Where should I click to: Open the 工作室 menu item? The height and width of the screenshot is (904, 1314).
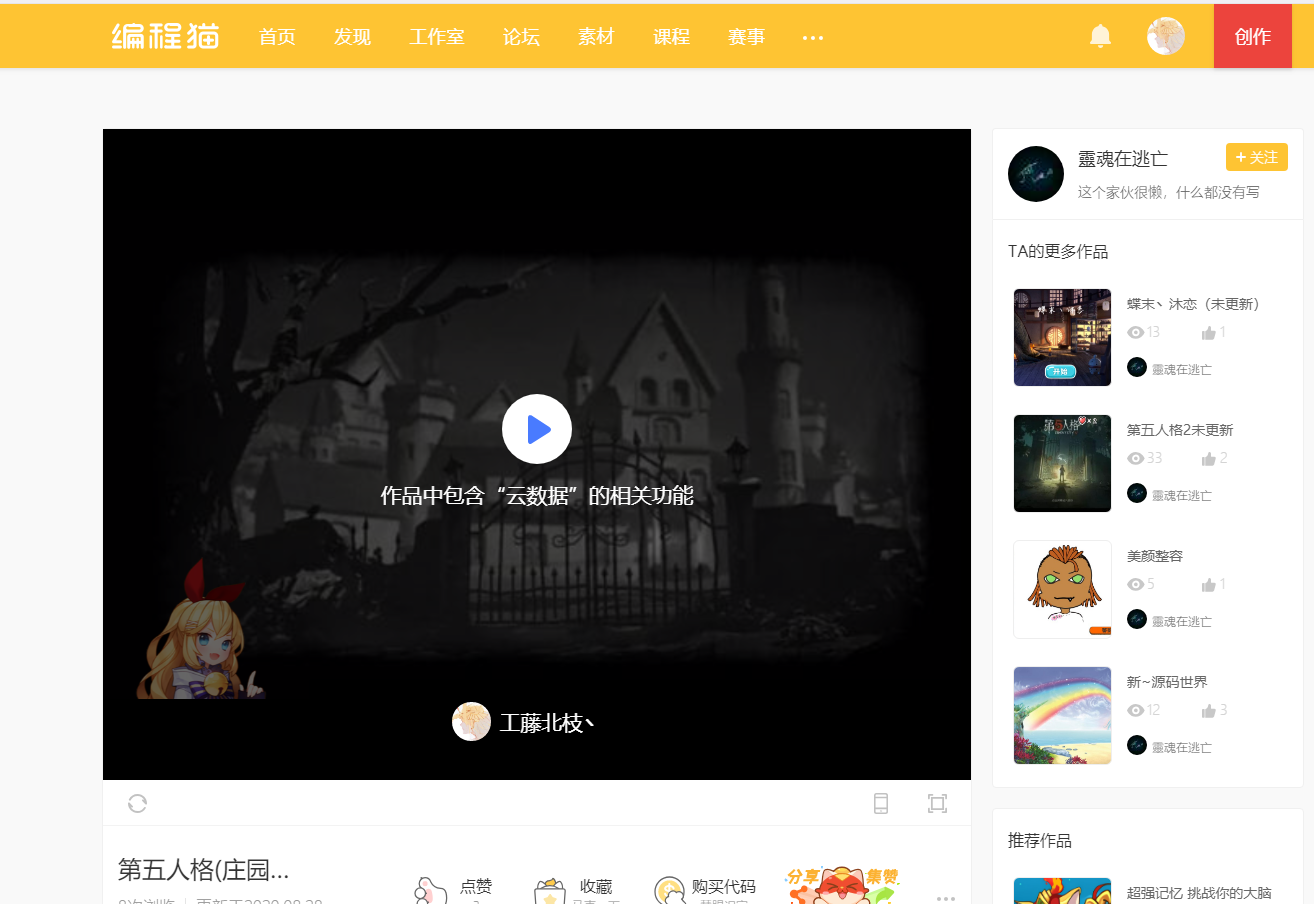(437, 37)
